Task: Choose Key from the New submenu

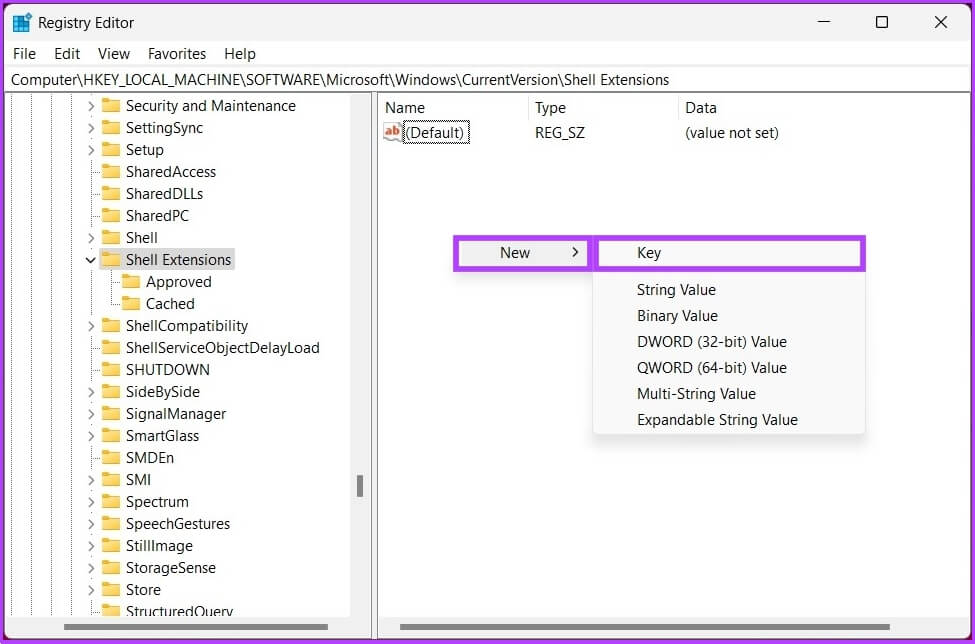Action: 729,253
